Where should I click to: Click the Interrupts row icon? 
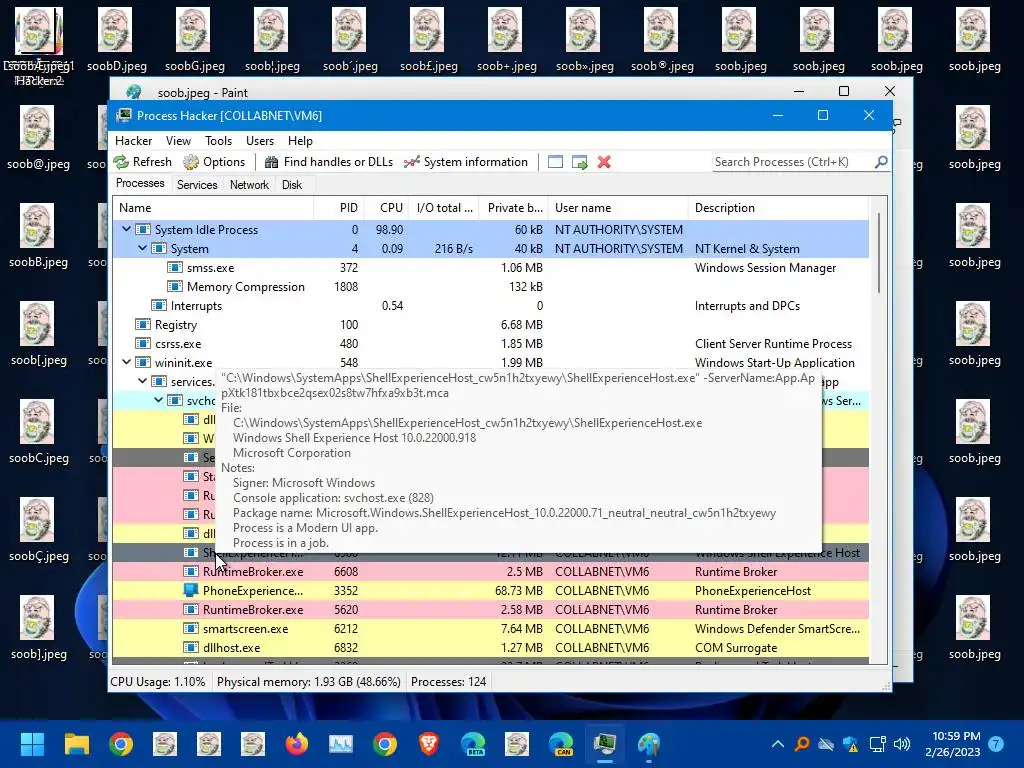(x=159, y=306)
